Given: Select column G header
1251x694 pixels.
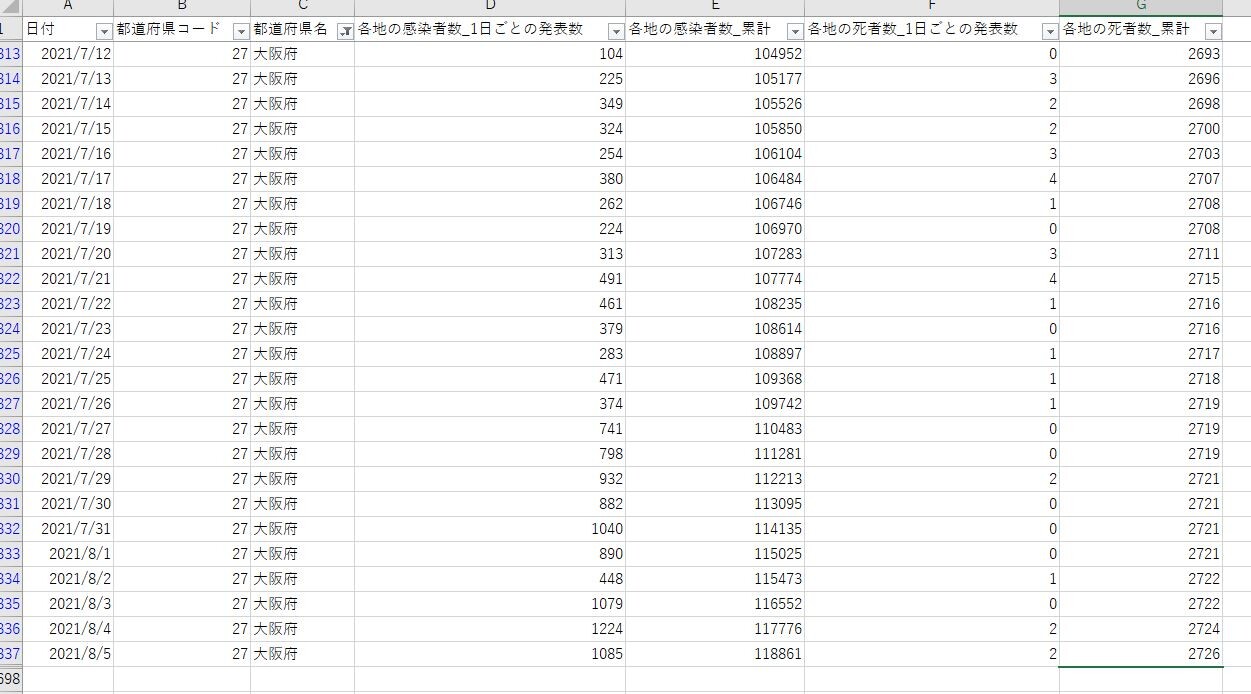Looking at the screenshot, I should (1141, 6).
